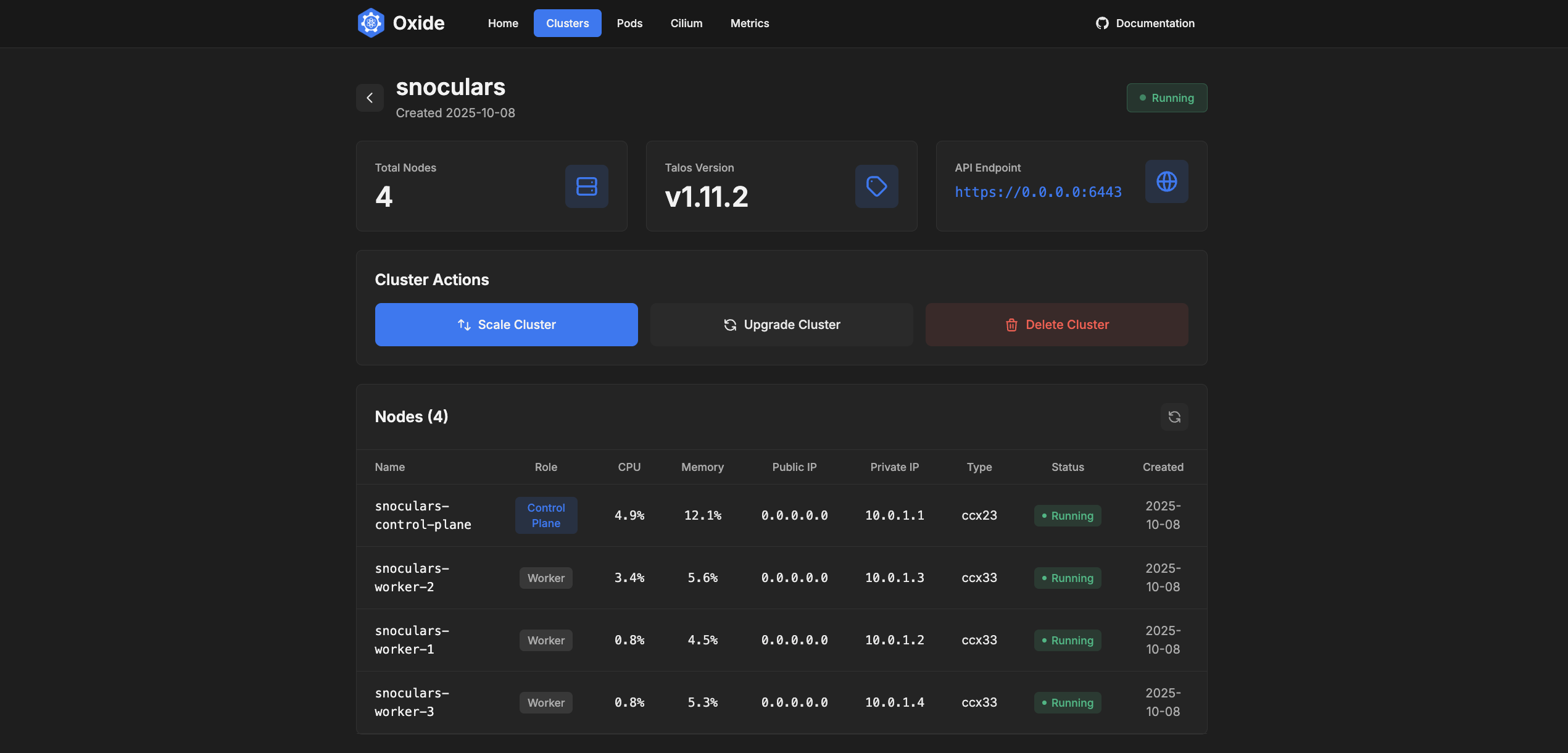Click the server icon in Total Nodes card
Image resolution: width=1568 pixels, height=753 pixels.
(586, 186)
